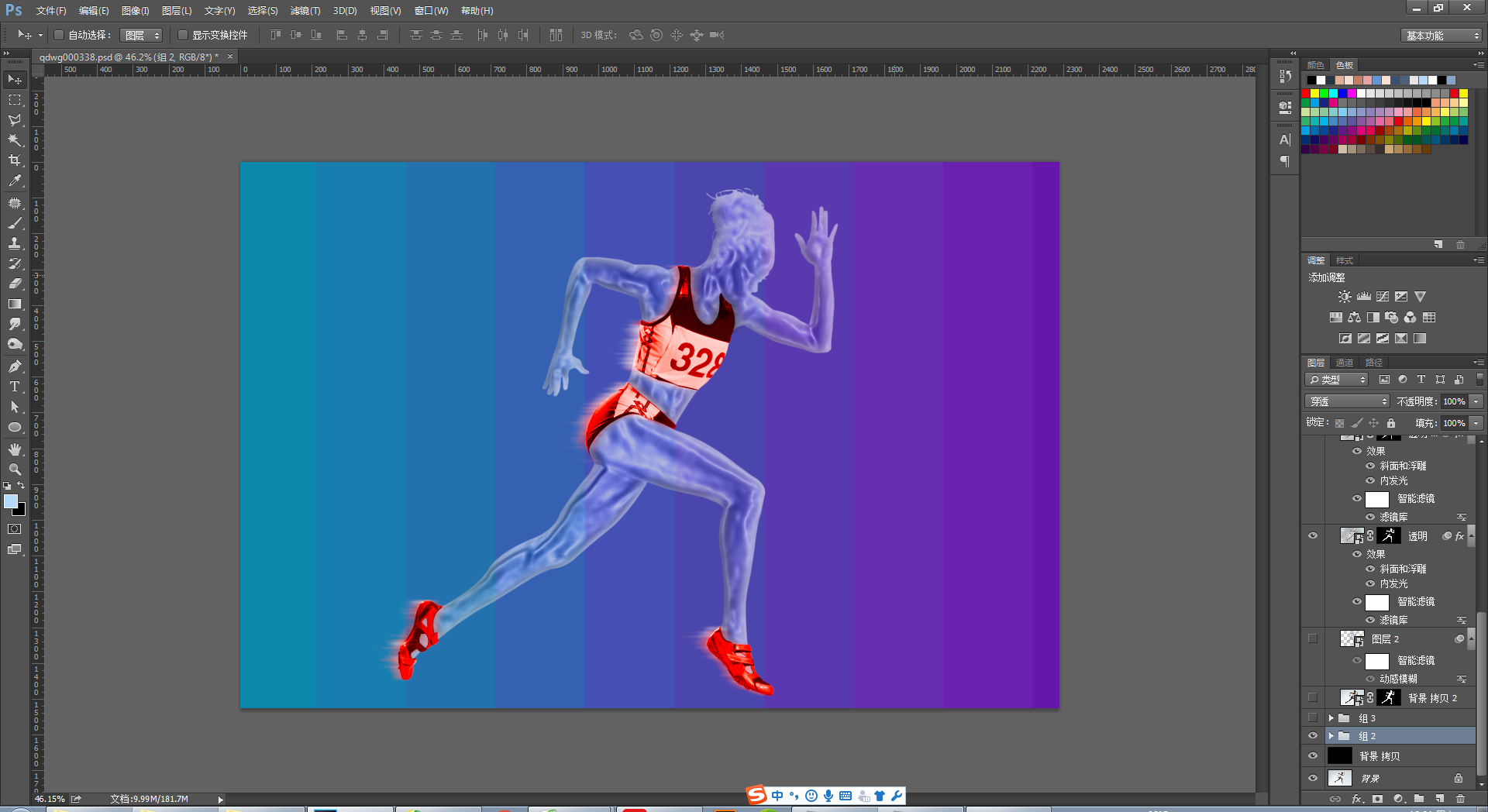Expand the 组 3 group
The image size is (1488, 812).
click(x=1331, y=718)
